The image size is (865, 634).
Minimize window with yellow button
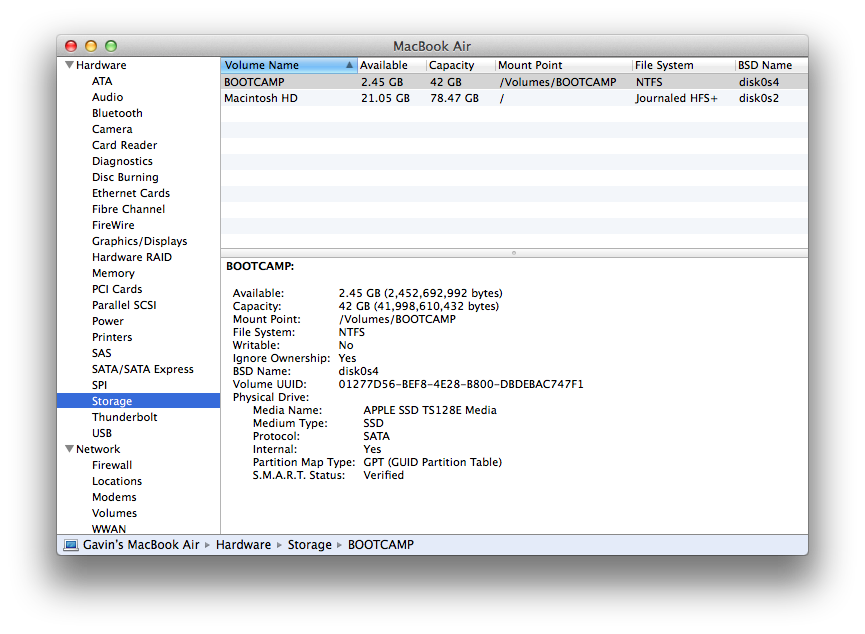tap(91, 46)
